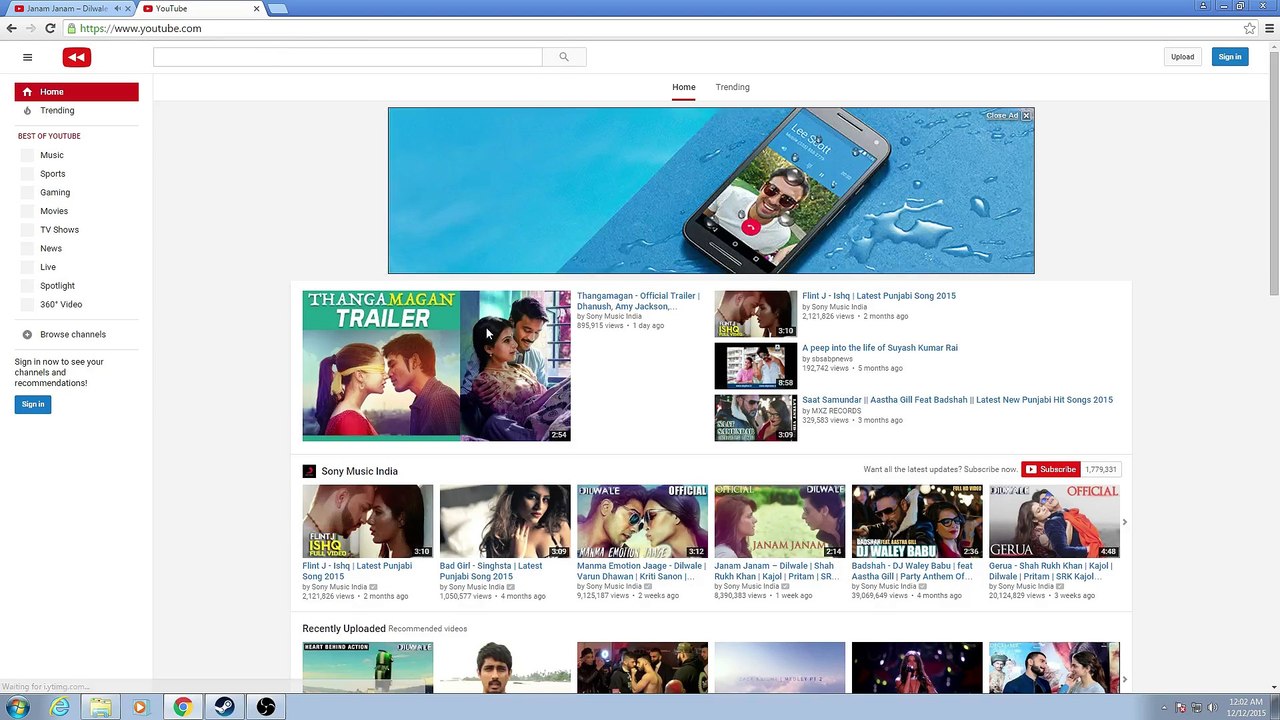Play the Thangamagan Trailer large thumbnail

pos(437,366)
